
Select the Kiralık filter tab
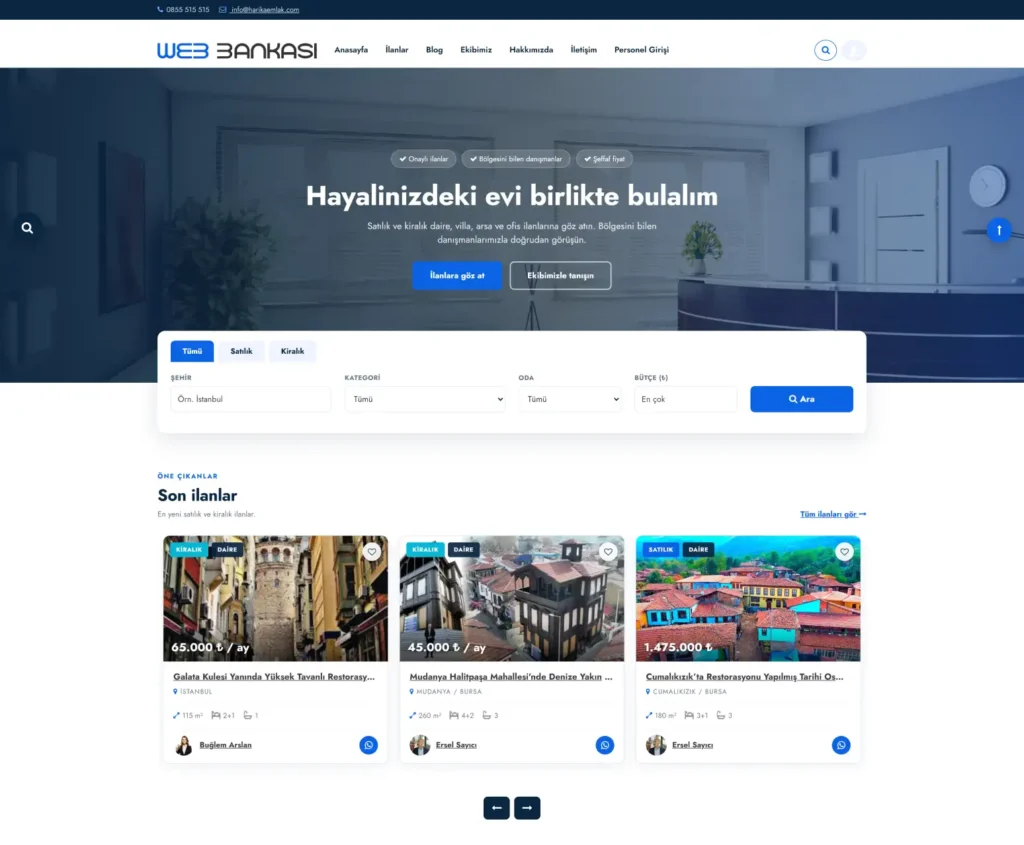(x=293, y=351)
